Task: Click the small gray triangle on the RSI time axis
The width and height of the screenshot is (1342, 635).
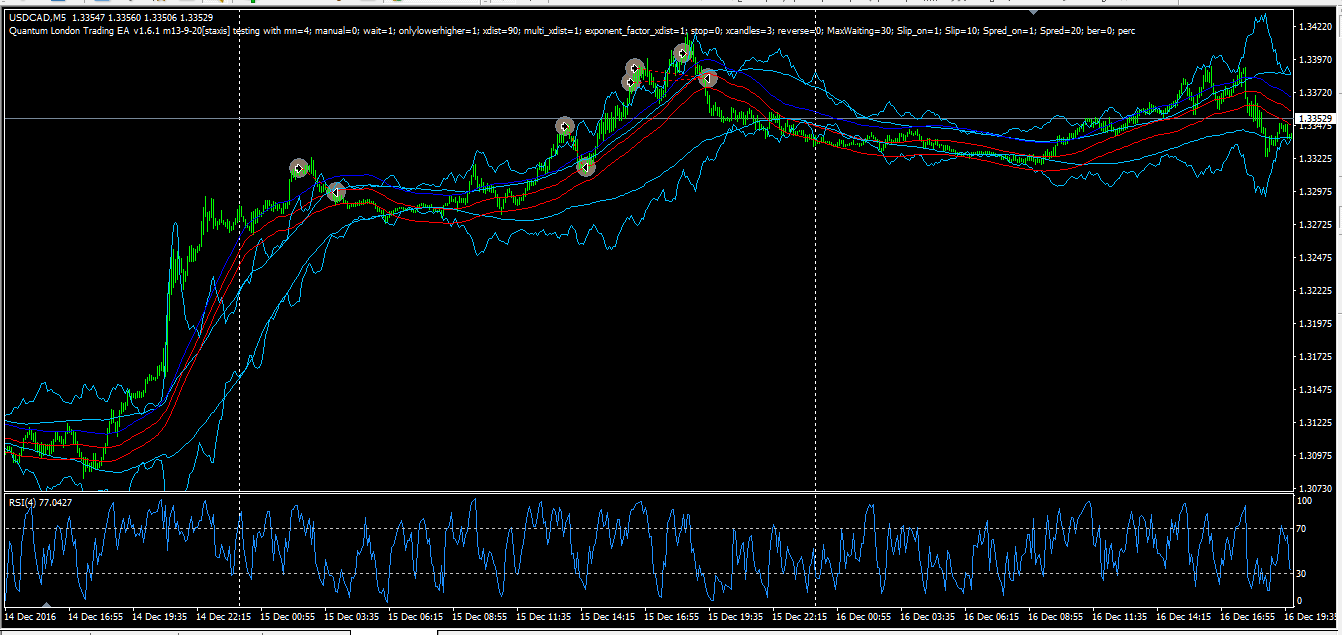Action: coord(45,603)
